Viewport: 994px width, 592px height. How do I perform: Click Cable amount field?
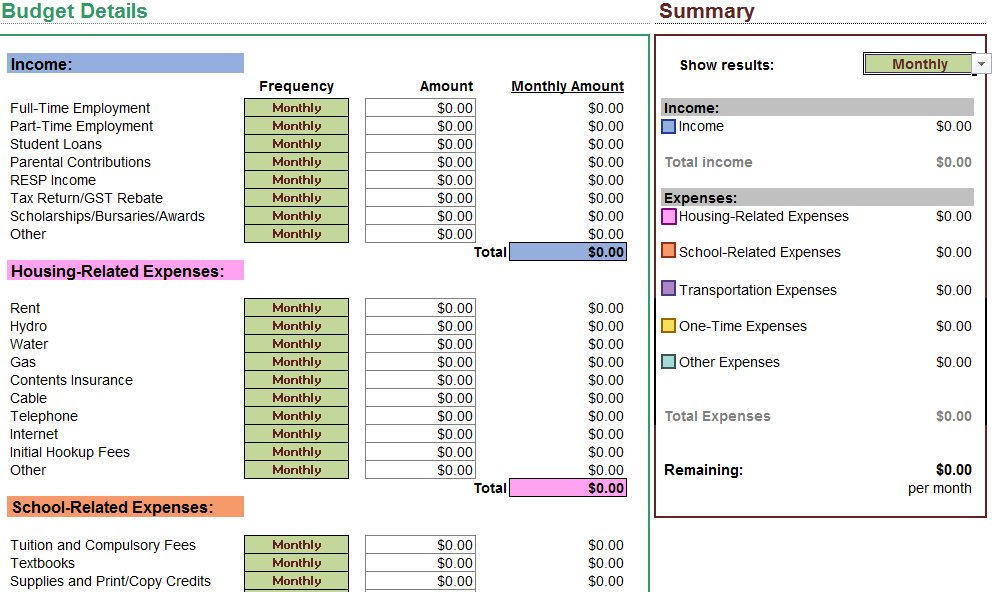(x=420, y=397)
